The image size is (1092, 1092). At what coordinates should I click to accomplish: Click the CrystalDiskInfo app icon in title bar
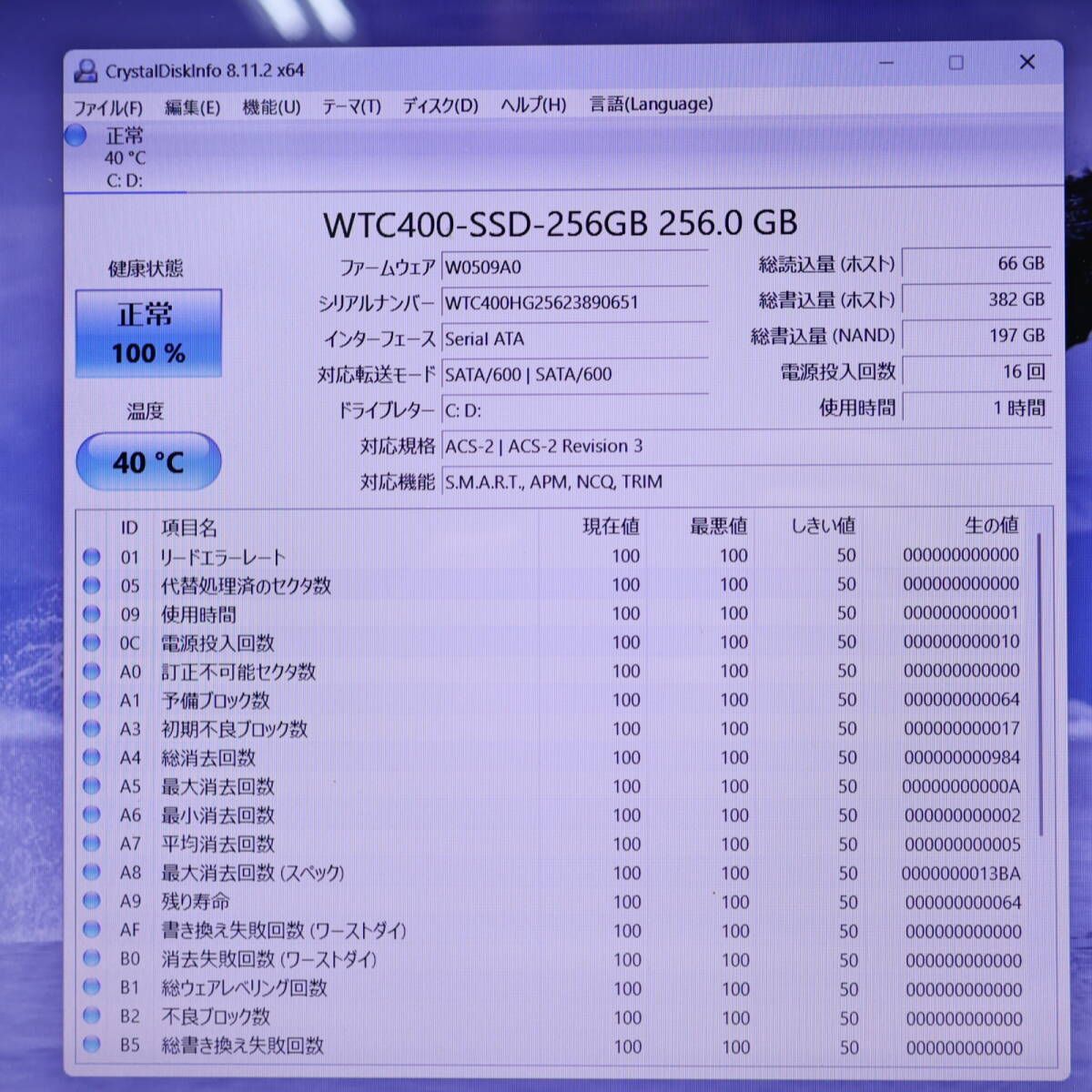86,70
